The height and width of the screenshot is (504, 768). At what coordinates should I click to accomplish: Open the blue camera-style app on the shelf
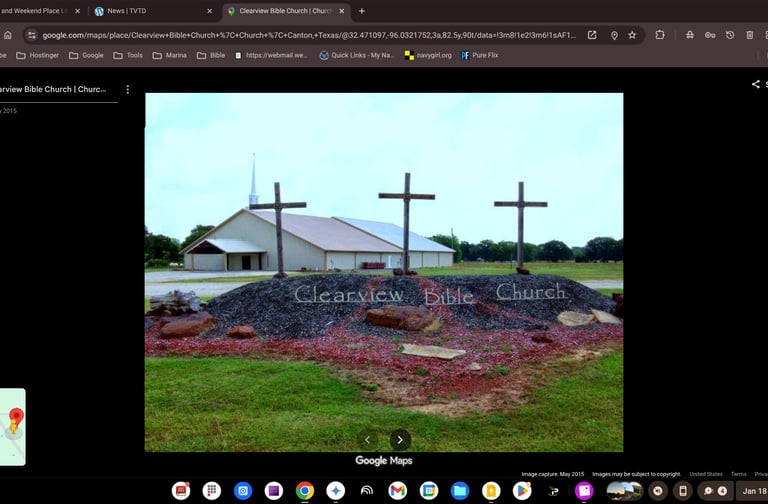coord(242,490)
